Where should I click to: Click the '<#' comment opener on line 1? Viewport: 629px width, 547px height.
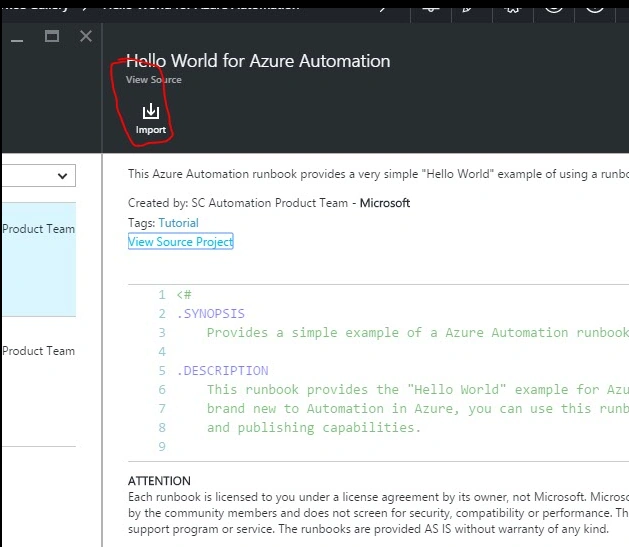point(184,295)
